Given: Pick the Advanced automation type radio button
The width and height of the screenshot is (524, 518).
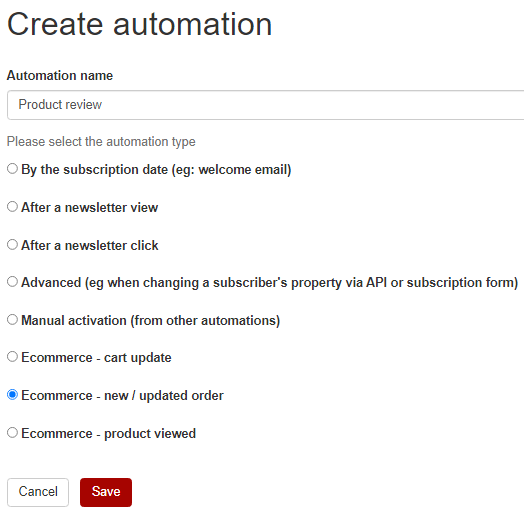Looking at the screenshot, I should tap(12, 282).
